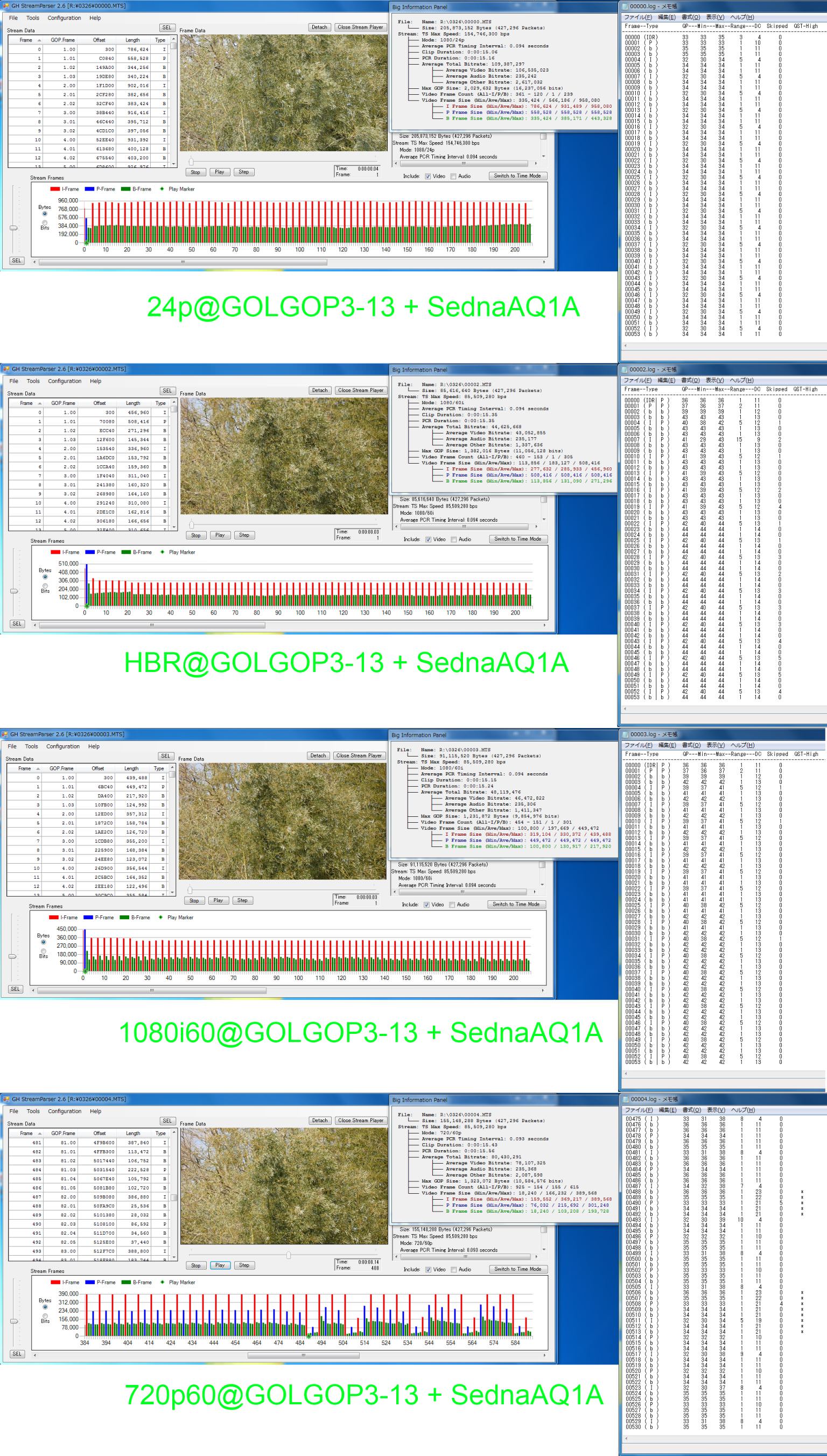
Task: Open Configuration menu in the 00003.MTS window
Action: point(62,746)
